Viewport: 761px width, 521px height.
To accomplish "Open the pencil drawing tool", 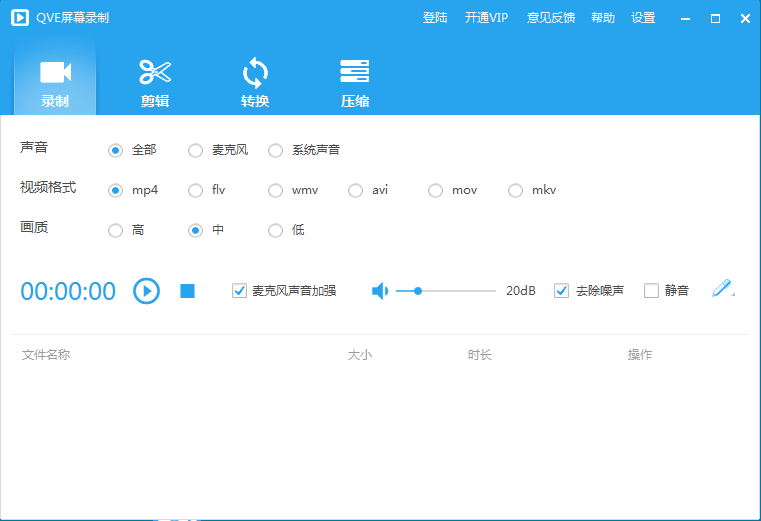I will tap(722, 289).
